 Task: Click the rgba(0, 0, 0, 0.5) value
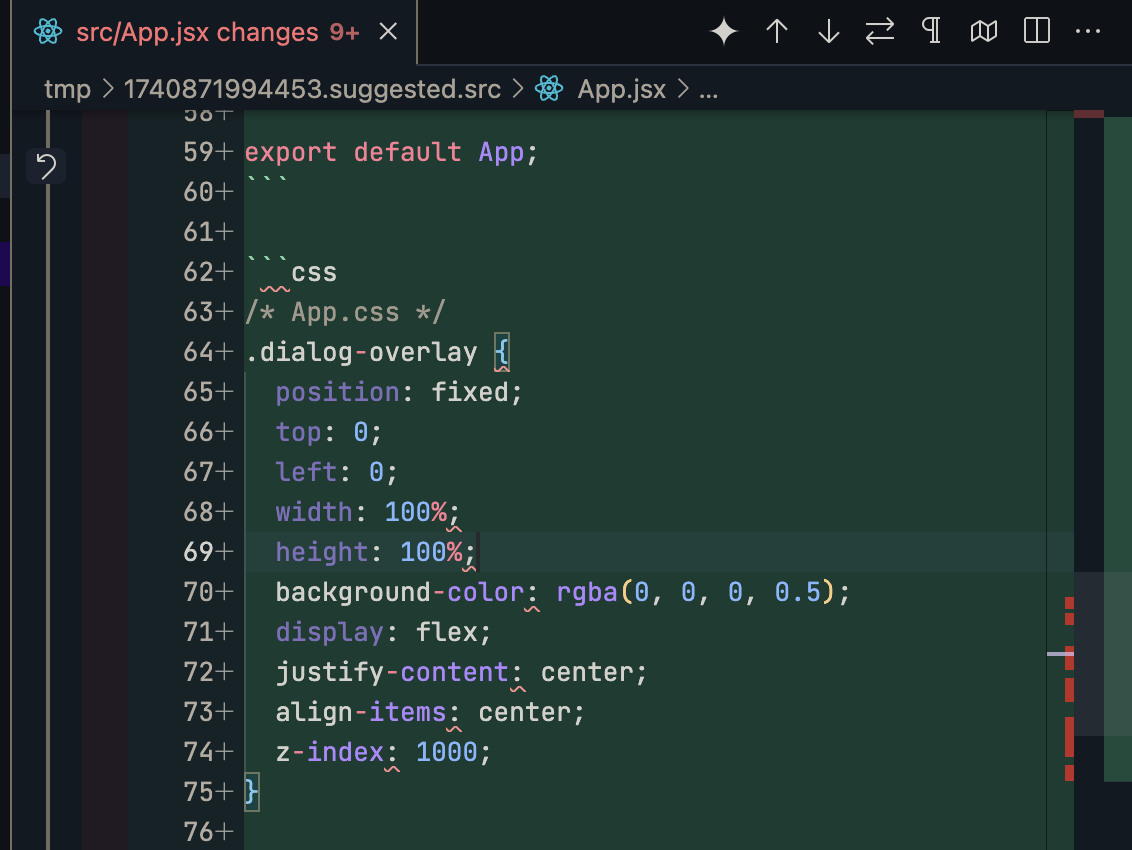(x=696, y=592)
